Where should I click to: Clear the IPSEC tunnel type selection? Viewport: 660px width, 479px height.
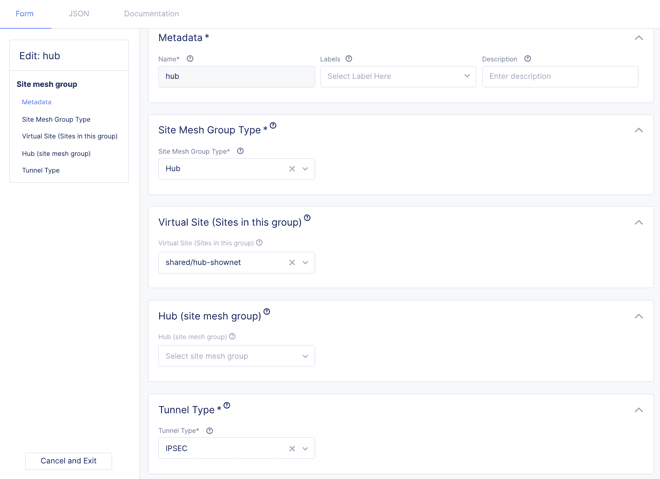click(292, 449)
